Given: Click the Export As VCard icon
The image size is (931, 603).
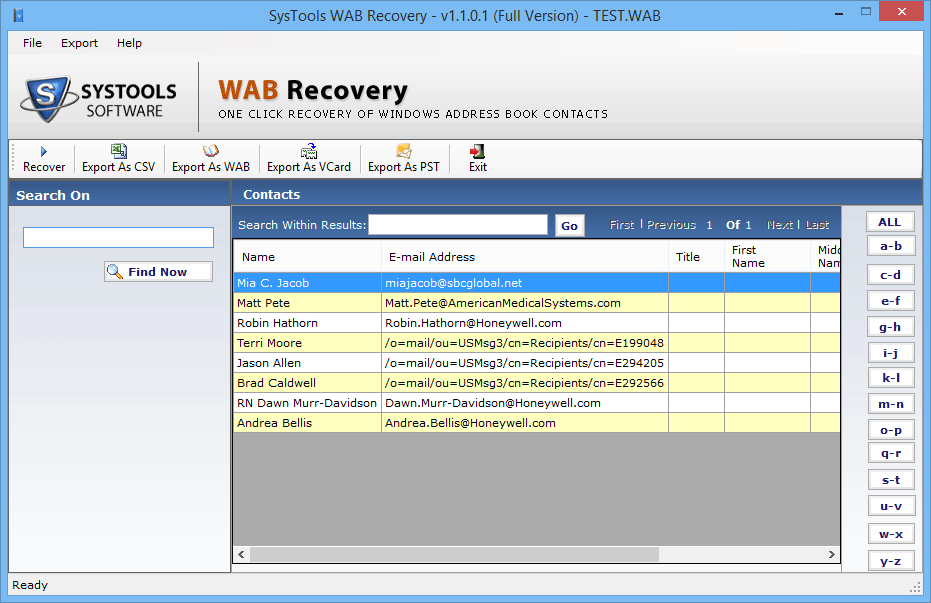Looking at the screenshot, I should pyautogui.click(x=309, y=151).
